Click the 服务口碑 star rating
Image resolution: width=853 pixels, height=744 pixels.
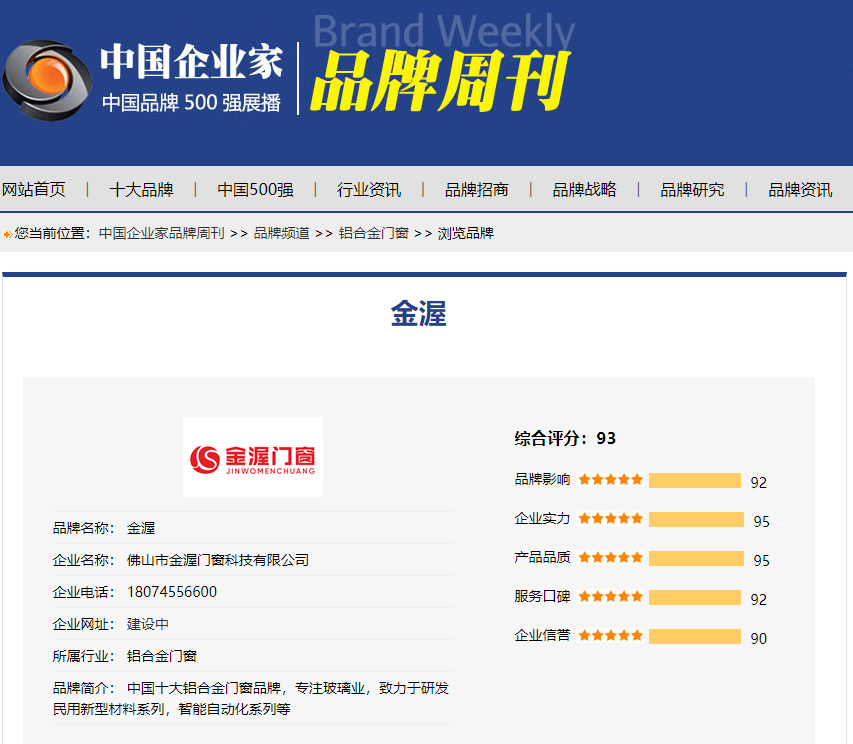610,597
